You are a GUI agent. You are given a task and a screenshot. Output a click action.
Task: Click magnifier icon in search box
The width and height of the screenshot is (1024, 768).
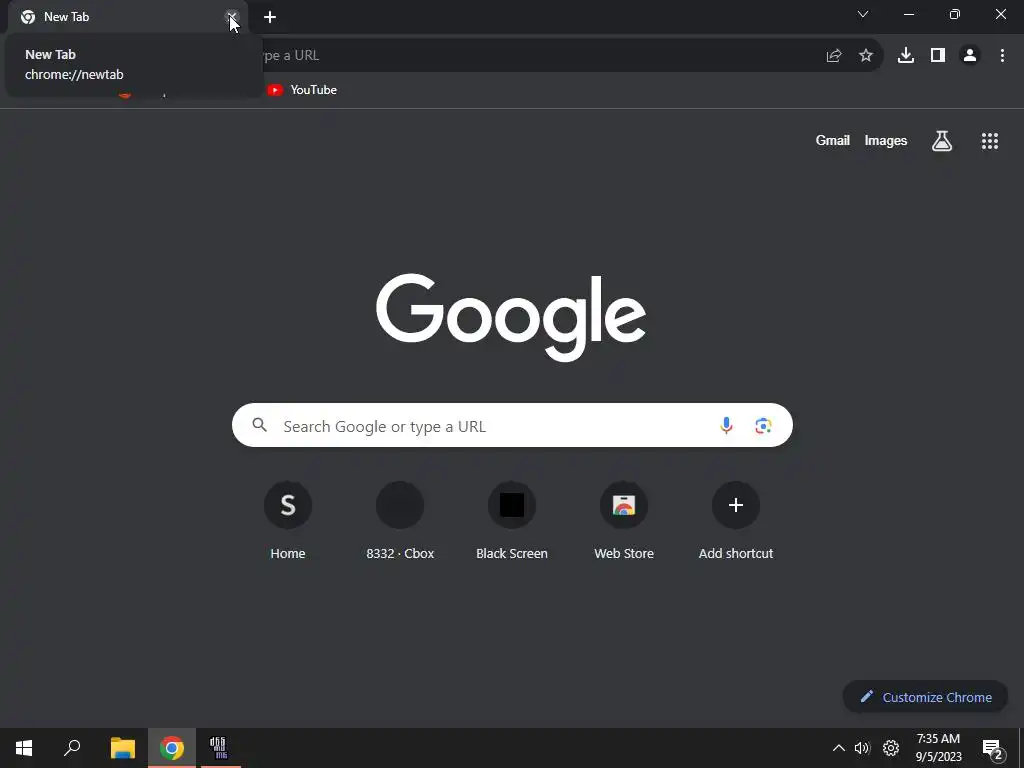click(x=260, y=425)
